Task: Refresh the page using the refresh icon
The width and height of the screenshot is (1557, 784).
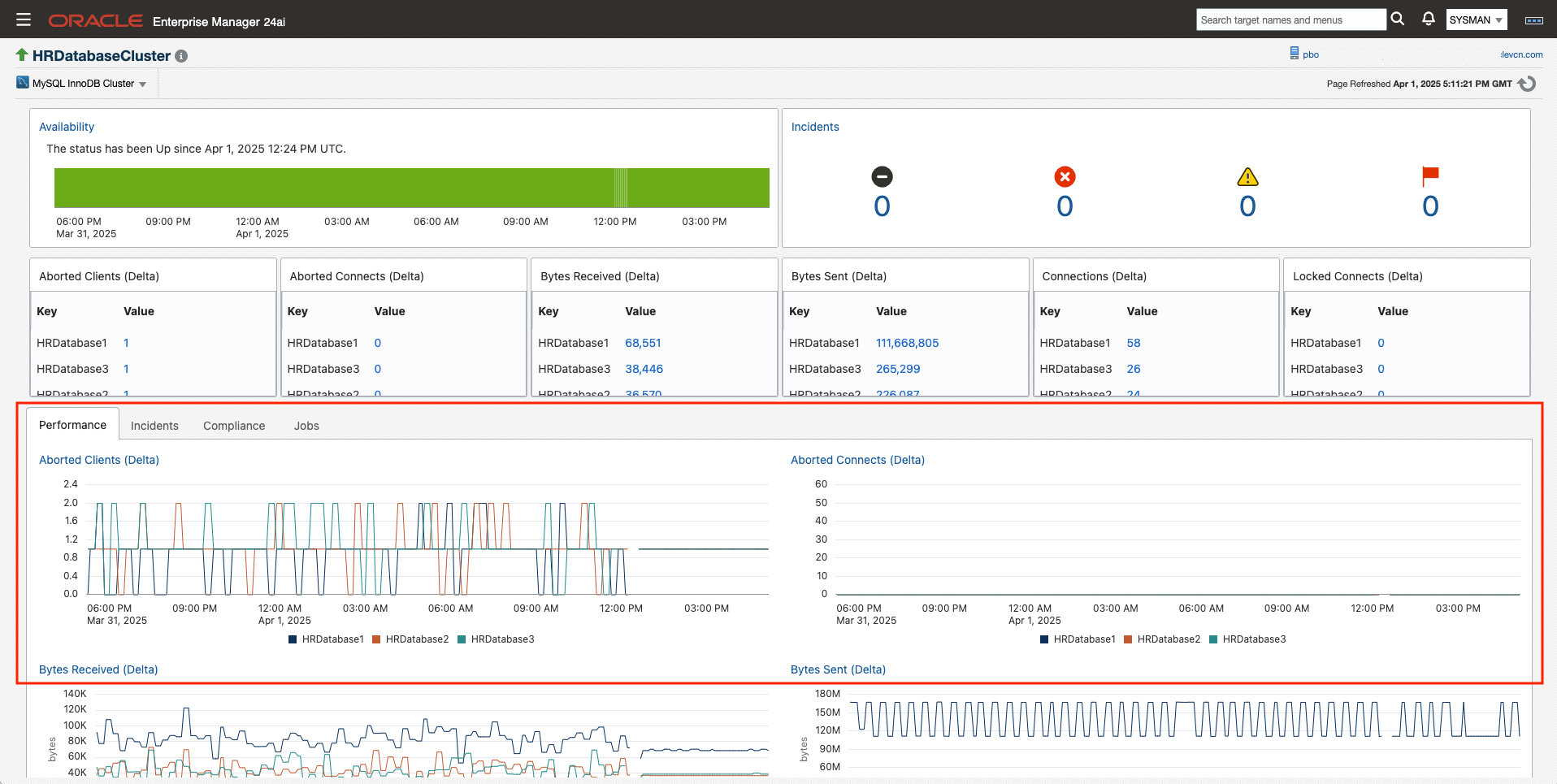Action: (1527, 84)
